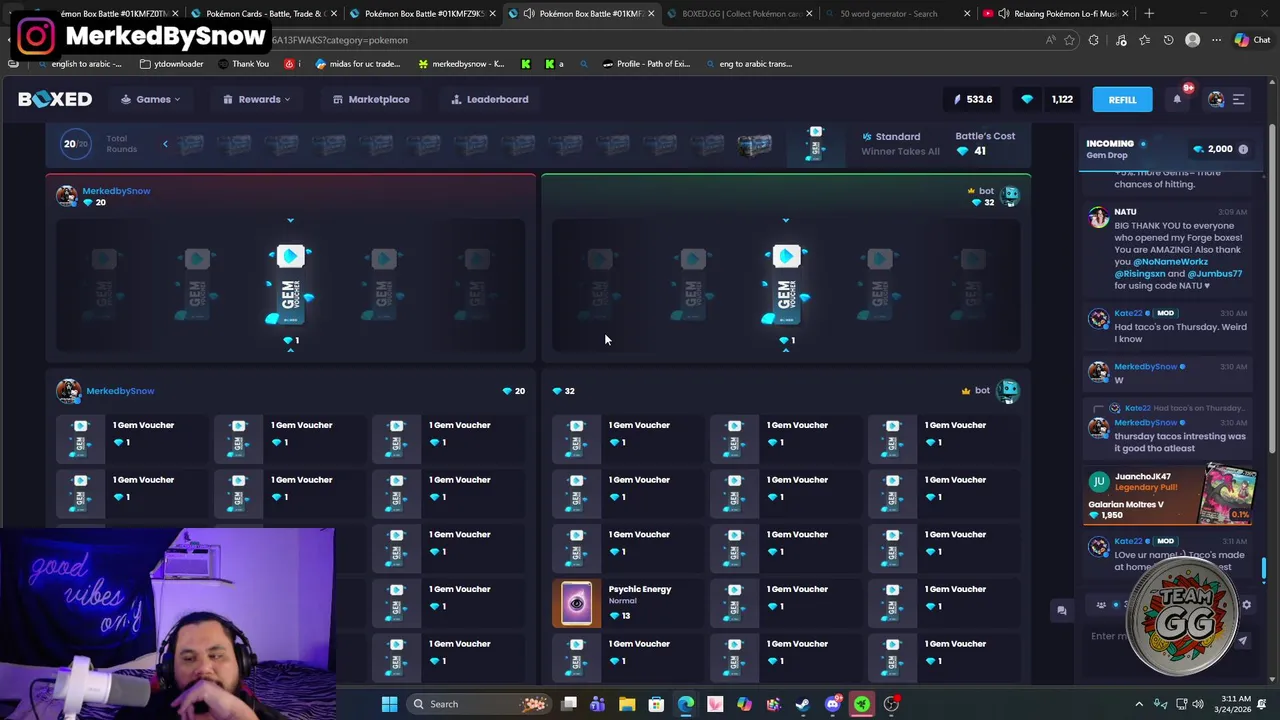This screenshot has width=1280, height=720.
Task: Open the browser Read aloud icon
Action: (x=1050, y=40)
